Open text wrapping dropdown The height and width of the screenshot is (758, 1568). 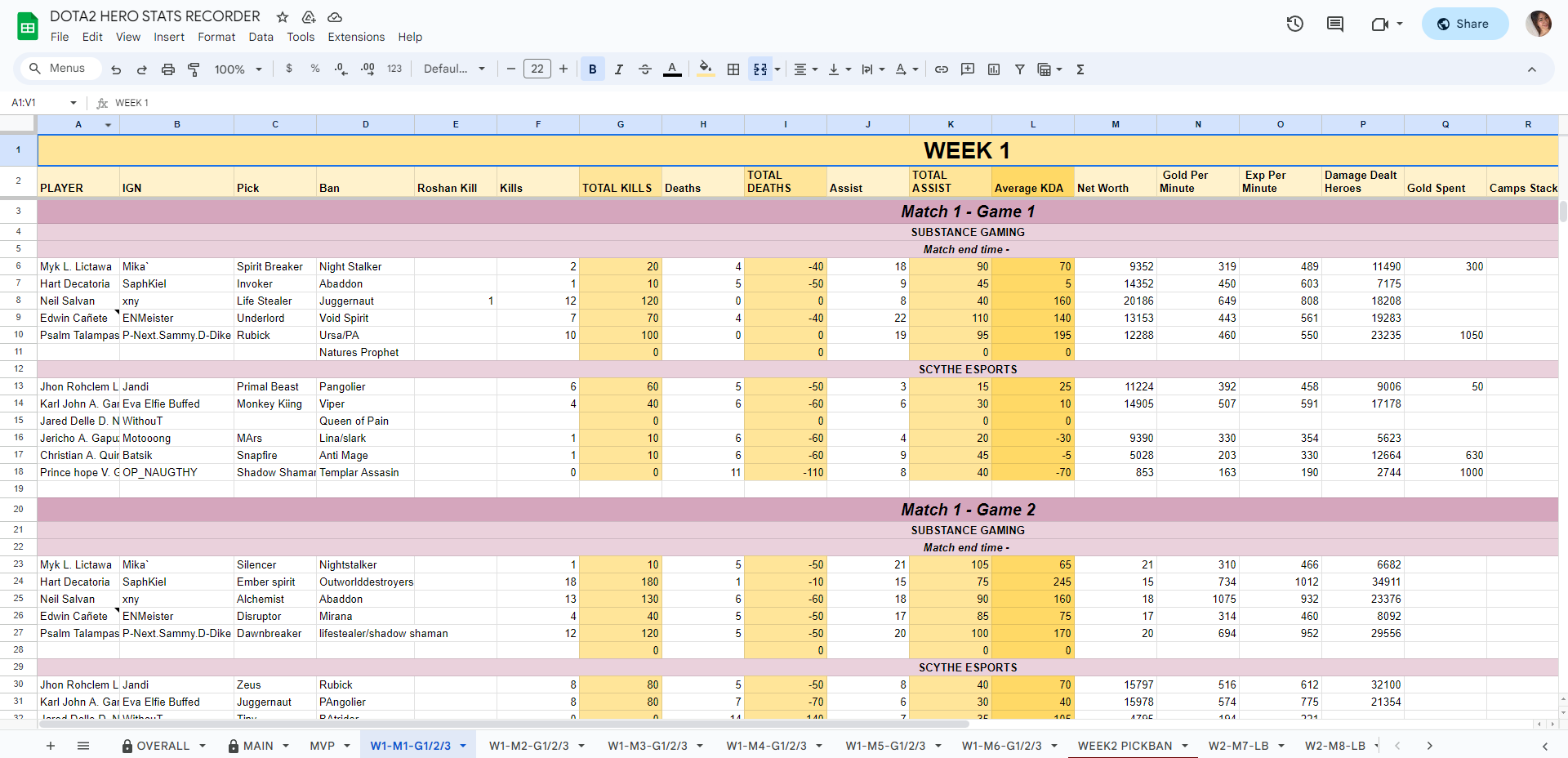[872, 69]
